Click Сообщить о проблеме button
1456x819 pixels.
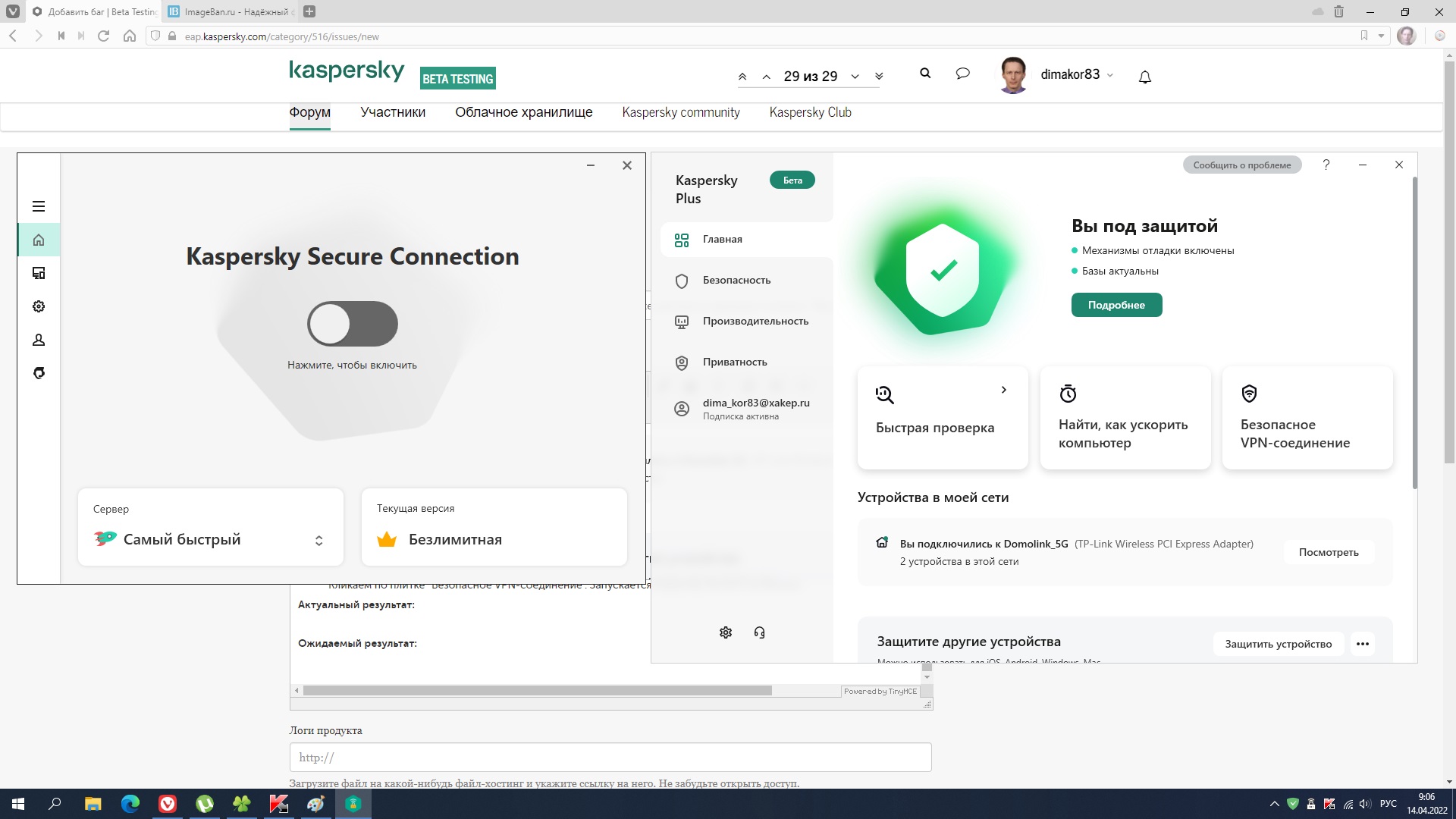[x=1242, y=165]
